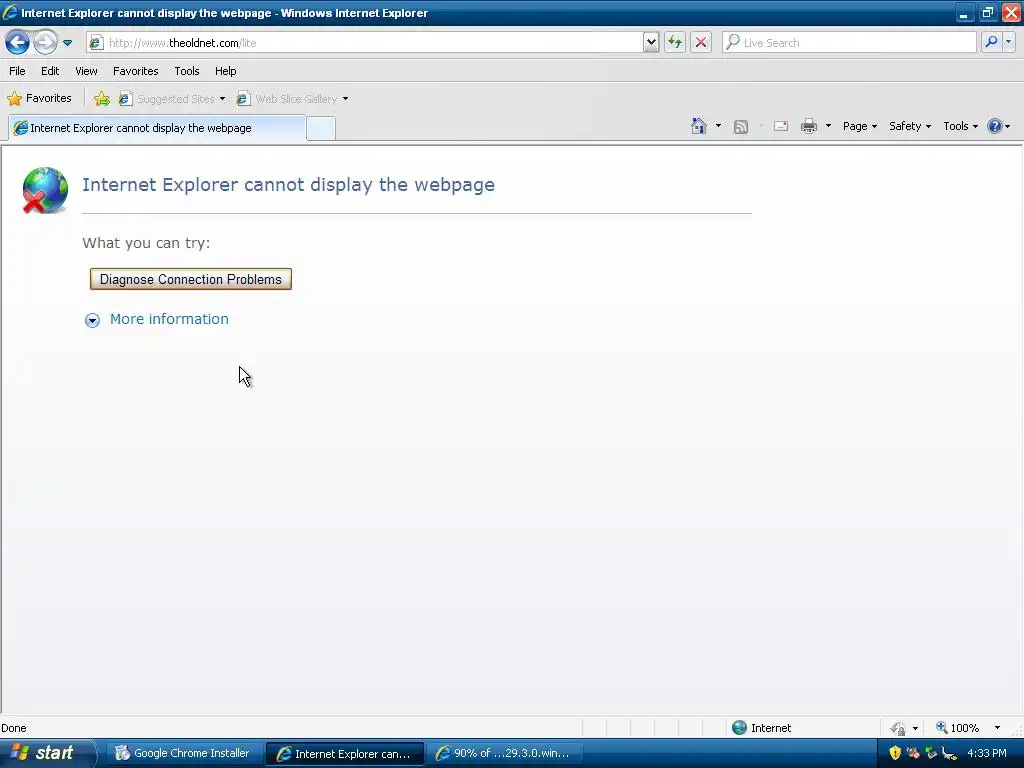This screenshot has width=1024, height=768.
Task: Open the Tools menu in menu bar
Action: click(x=187, y=71)
